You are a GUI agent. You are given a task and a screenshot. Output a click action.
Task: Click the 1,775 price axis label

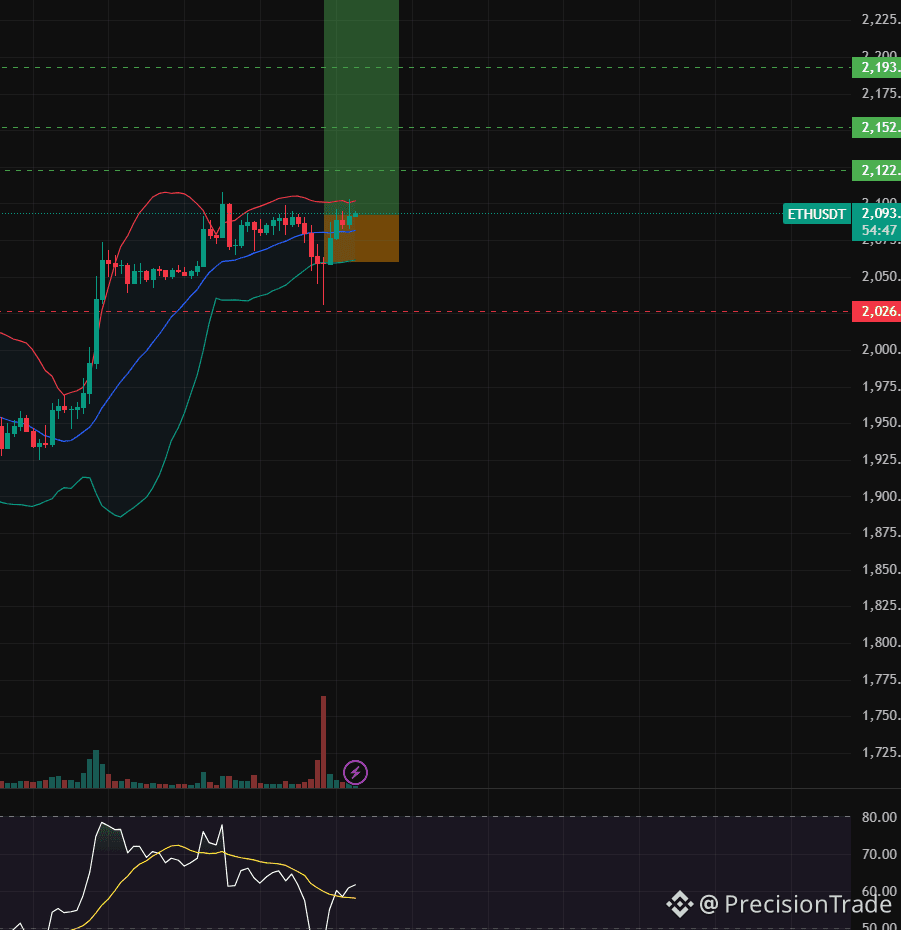pos(880,680)
